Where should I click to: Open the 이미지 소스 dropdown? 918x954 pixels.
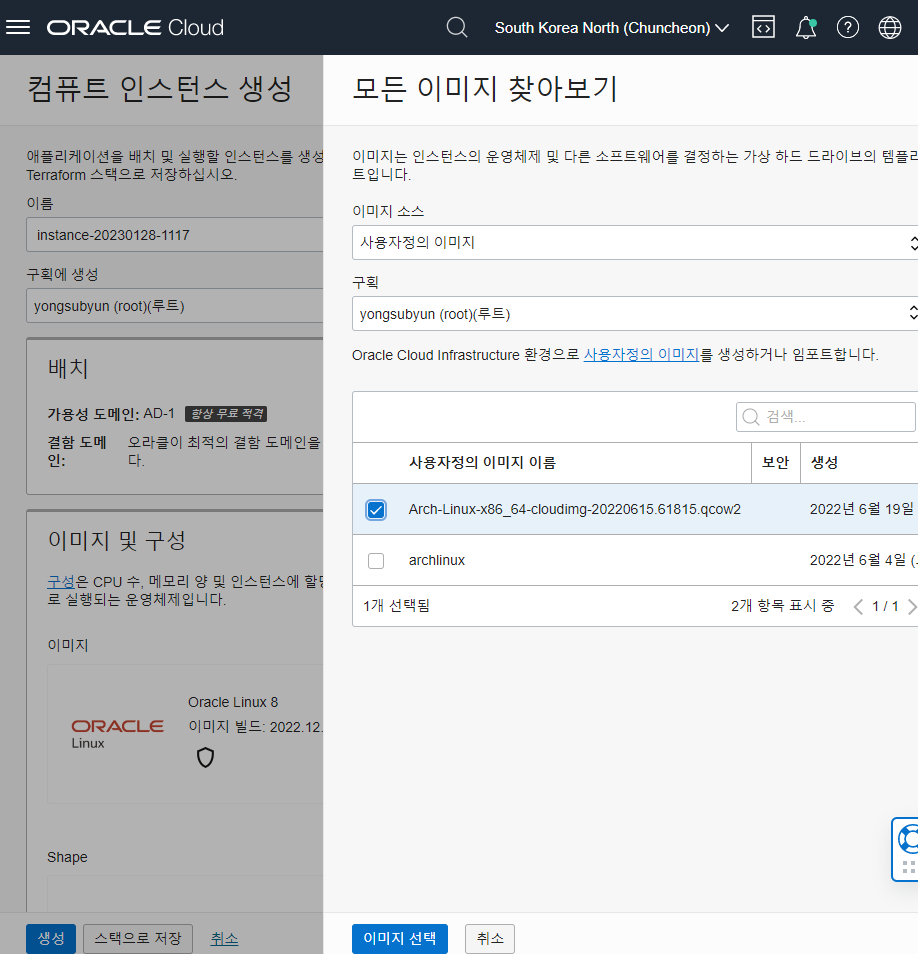pyautogui.click(x=635, y=243)
